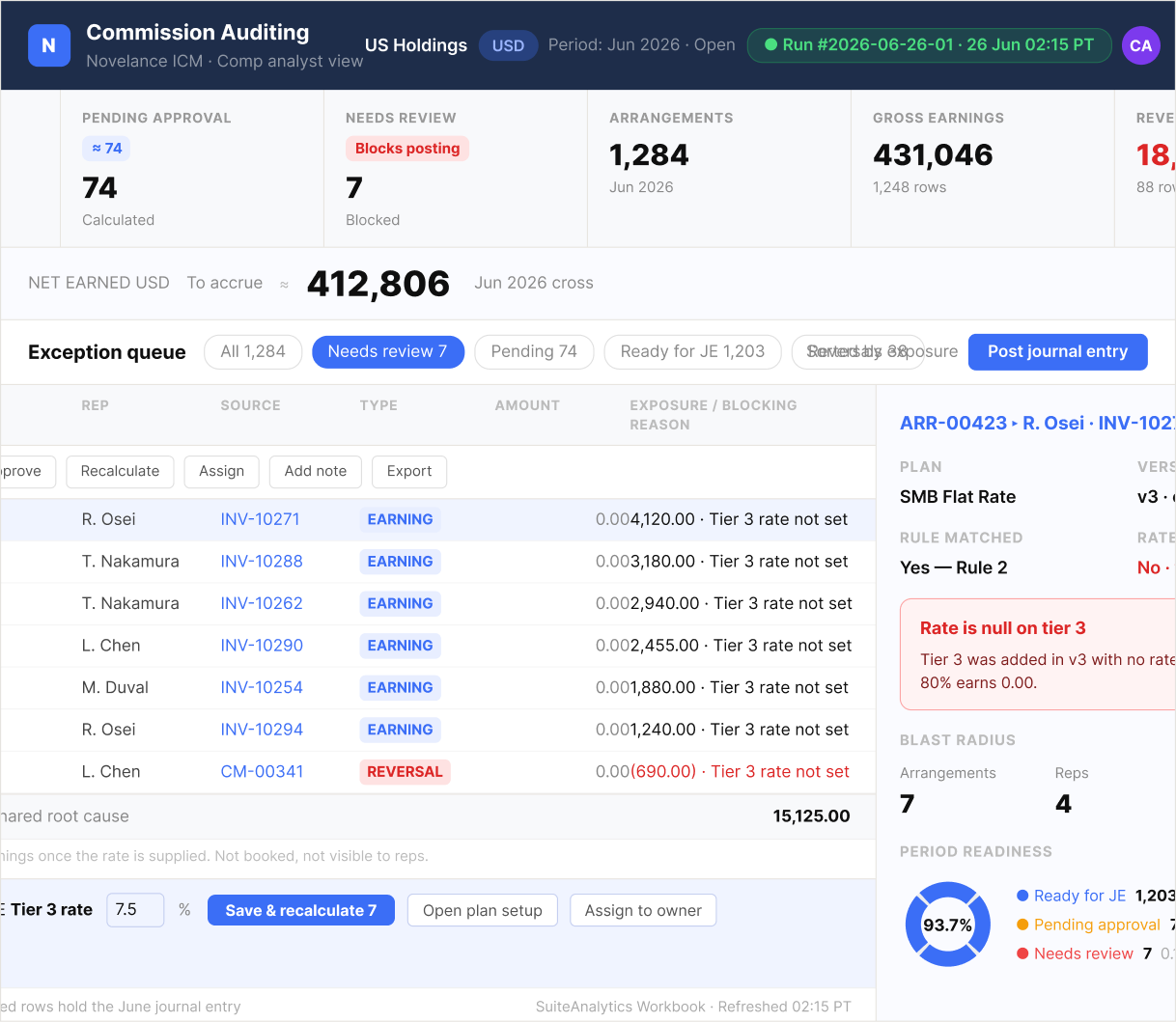Open invoice link INV-10294
The image size is (1176, 1022).
click(262, 730)
